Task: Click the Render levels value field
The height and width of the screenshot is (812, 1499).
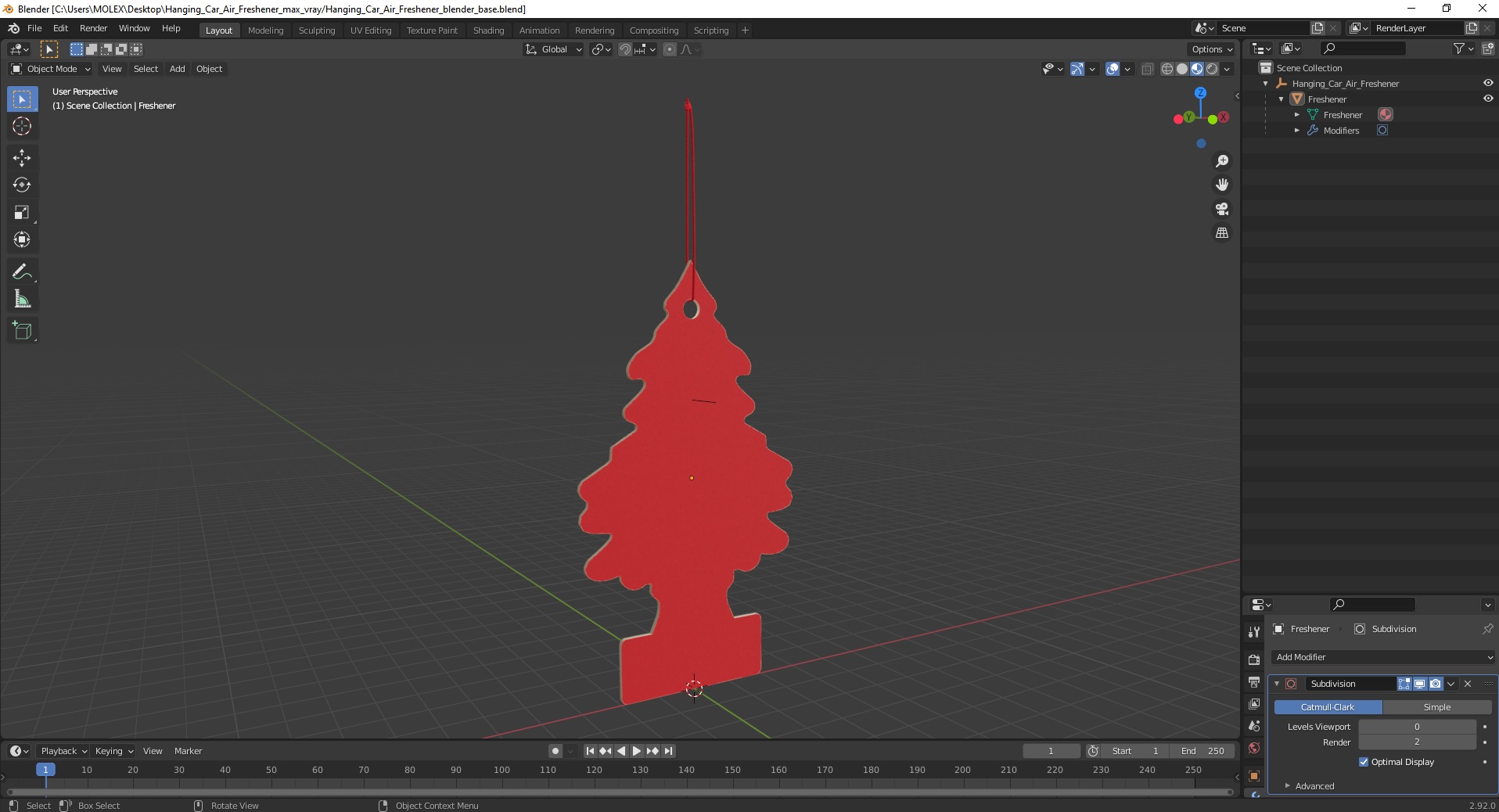Action: tap(1417, 742)
